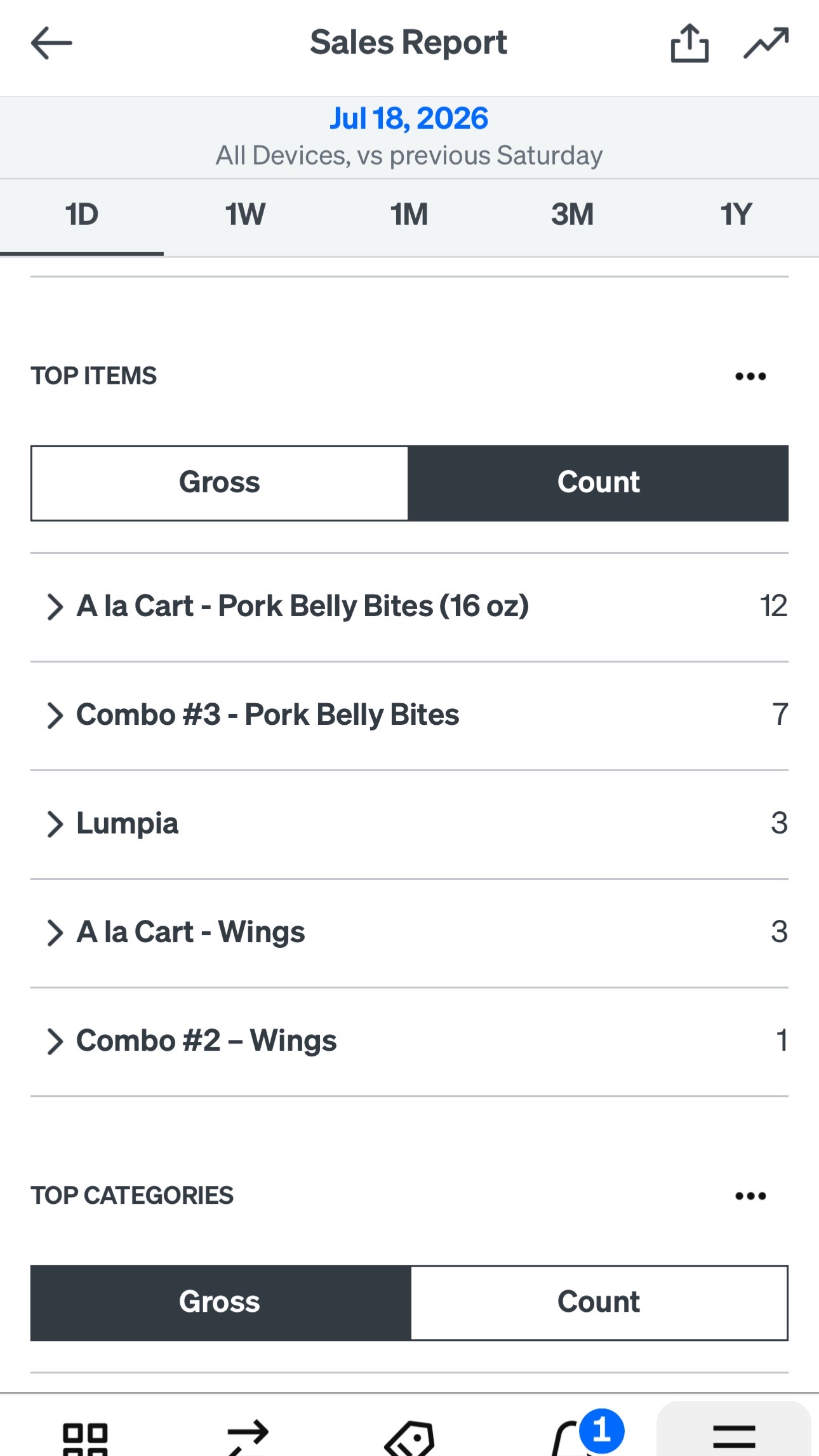Expand A la Cart - Pork Belly Bites row
The height and width of the screenshot is (1456, 819).
click(409, 607)
